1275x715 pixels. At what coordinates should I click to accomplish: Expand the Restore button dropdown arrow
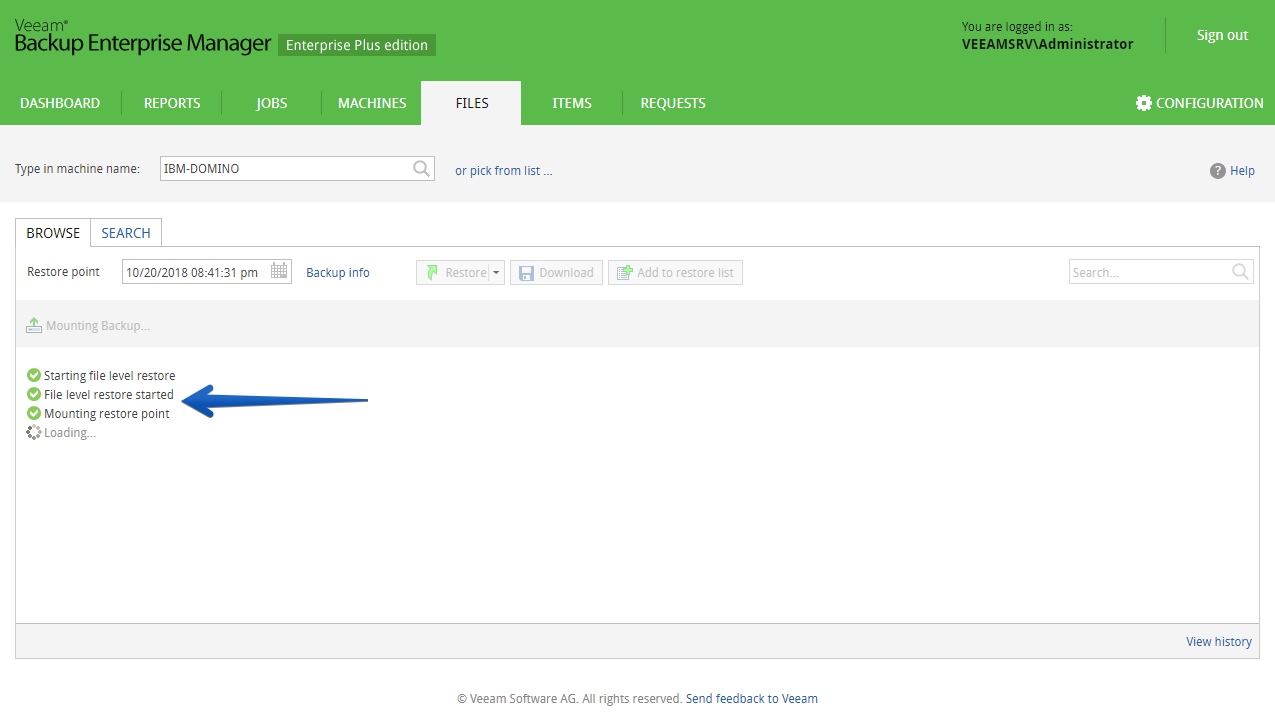click(x=496, y=273)
